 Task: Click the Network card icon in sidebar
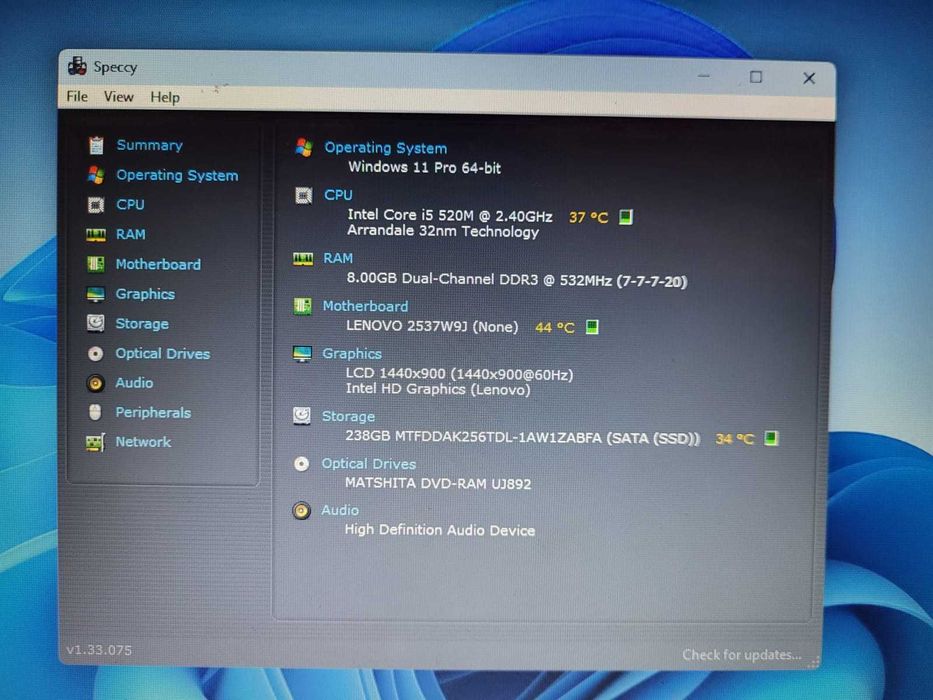pos(95,442)
